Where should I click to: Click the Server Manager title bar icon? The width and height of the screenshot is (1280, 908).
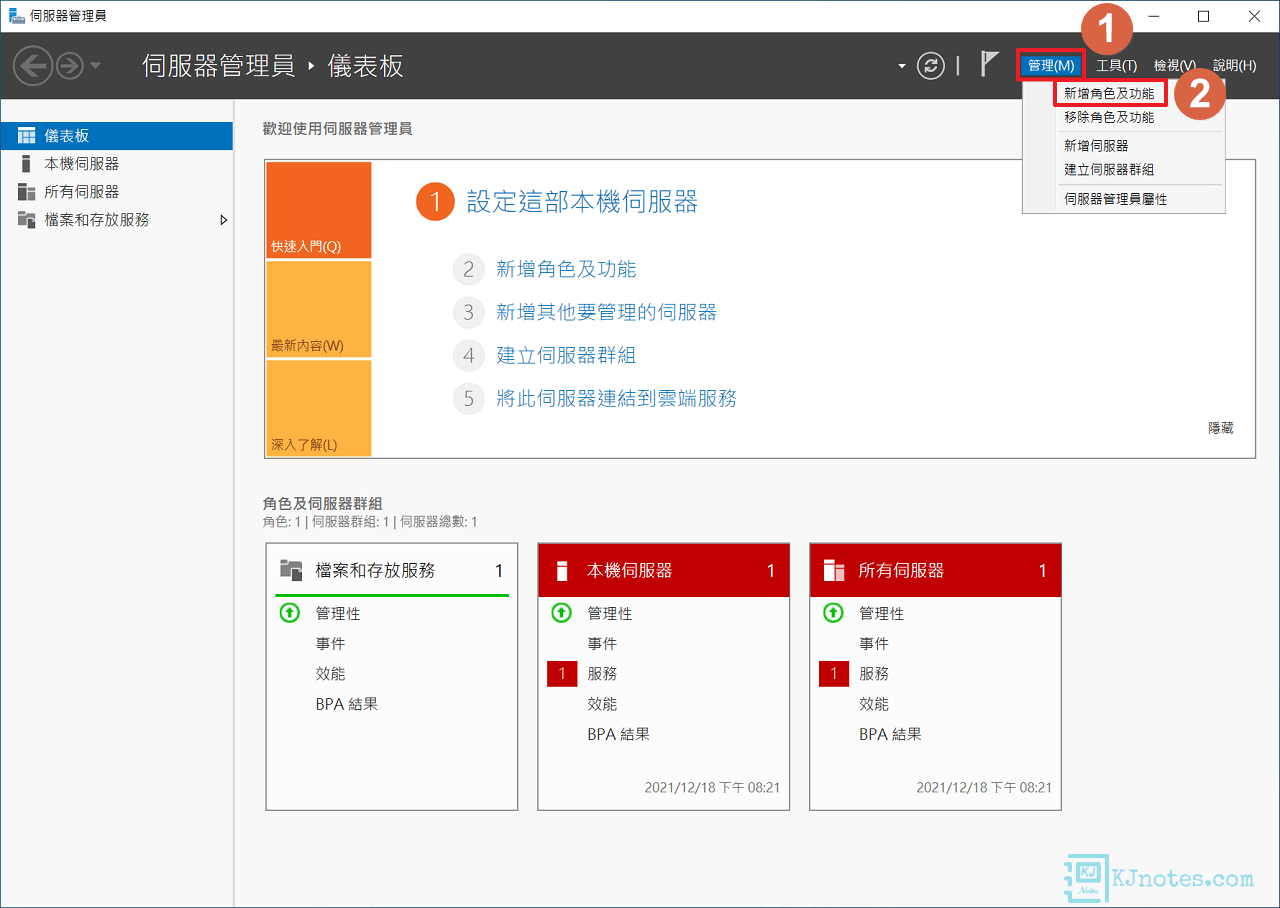coord(17,16)
